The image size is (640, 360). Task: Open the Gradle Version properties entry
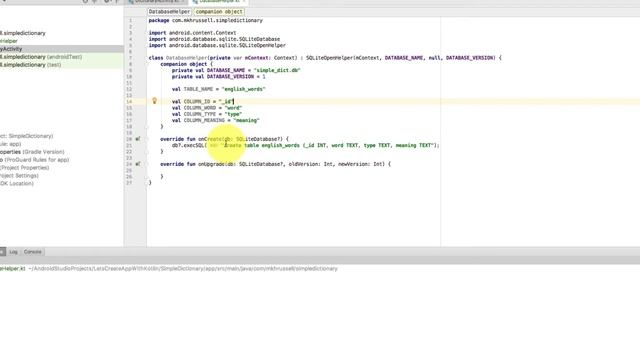[x=32, y=152]
